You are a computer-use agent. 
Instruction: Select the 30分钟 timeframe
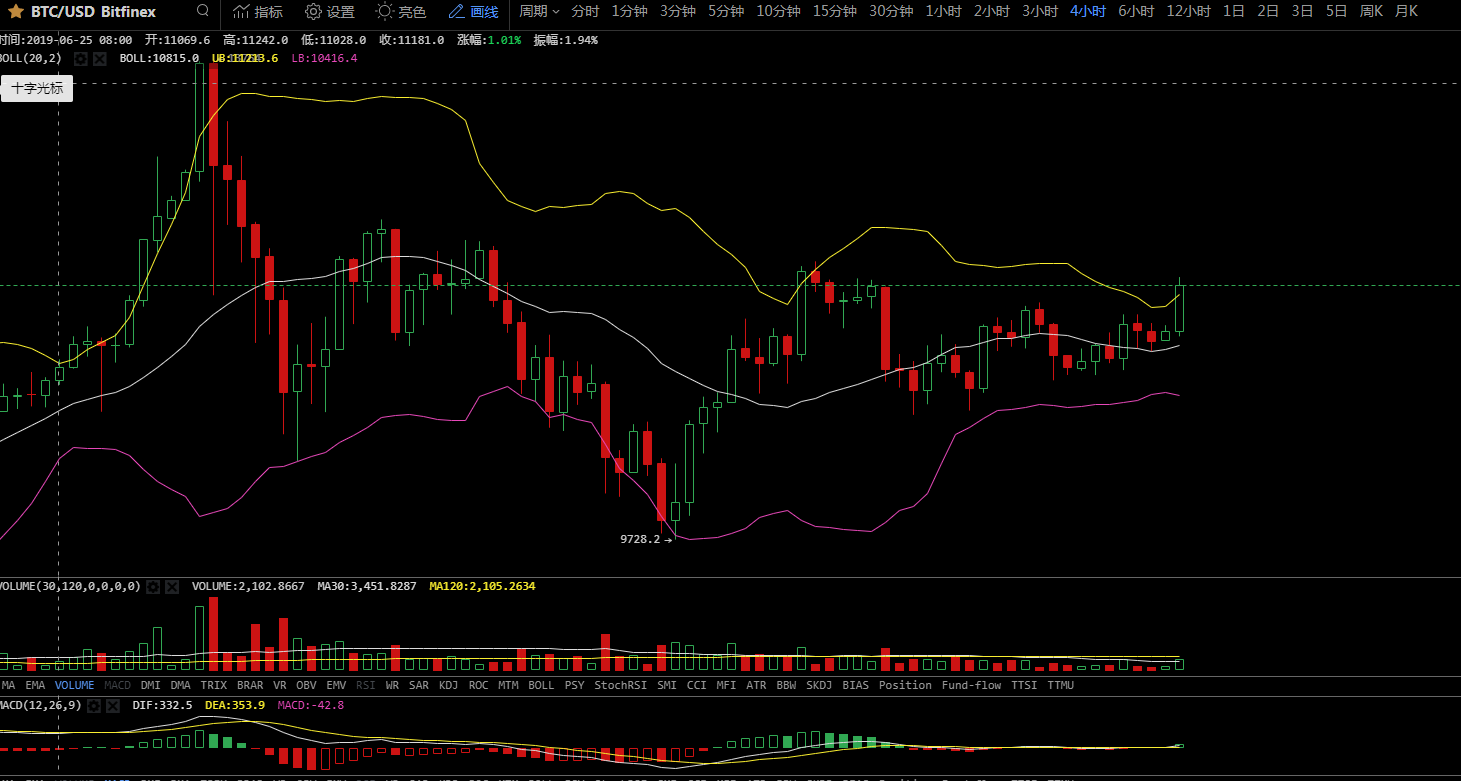tap(891, 12)
